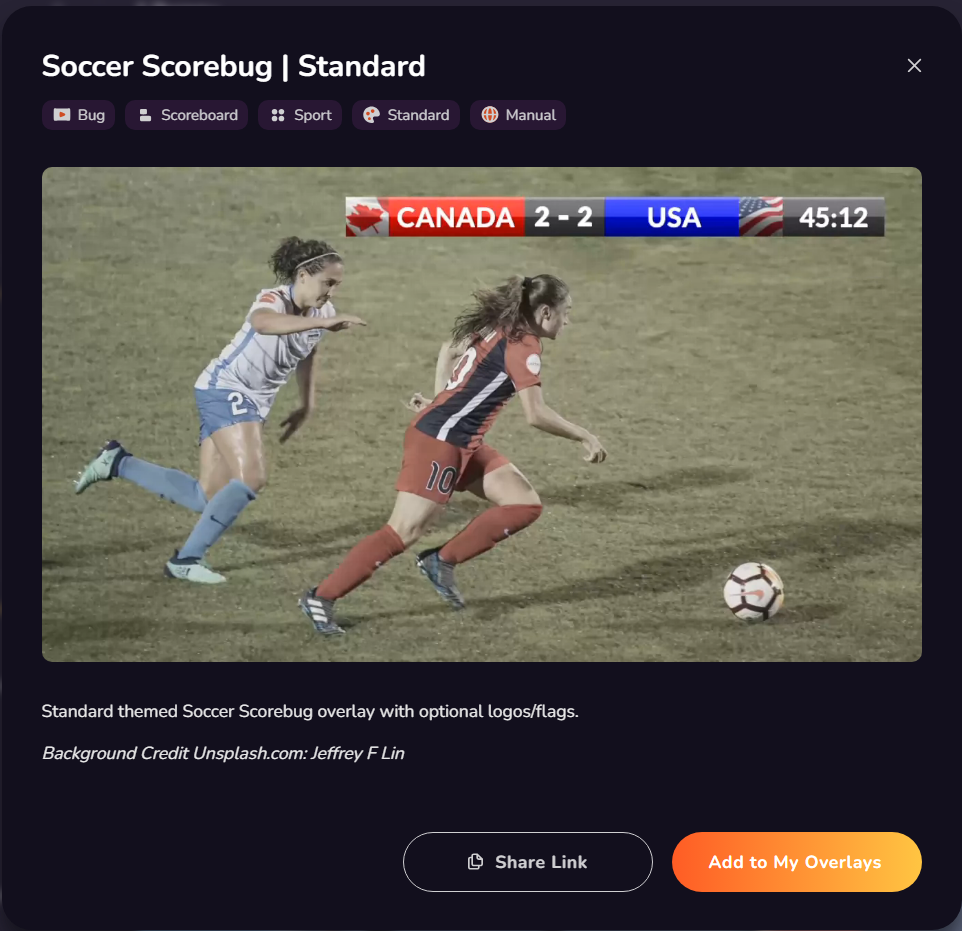This screenshot has width=962, height=931.
Task: Select the red CANADA team name bar
Action: 456,217
